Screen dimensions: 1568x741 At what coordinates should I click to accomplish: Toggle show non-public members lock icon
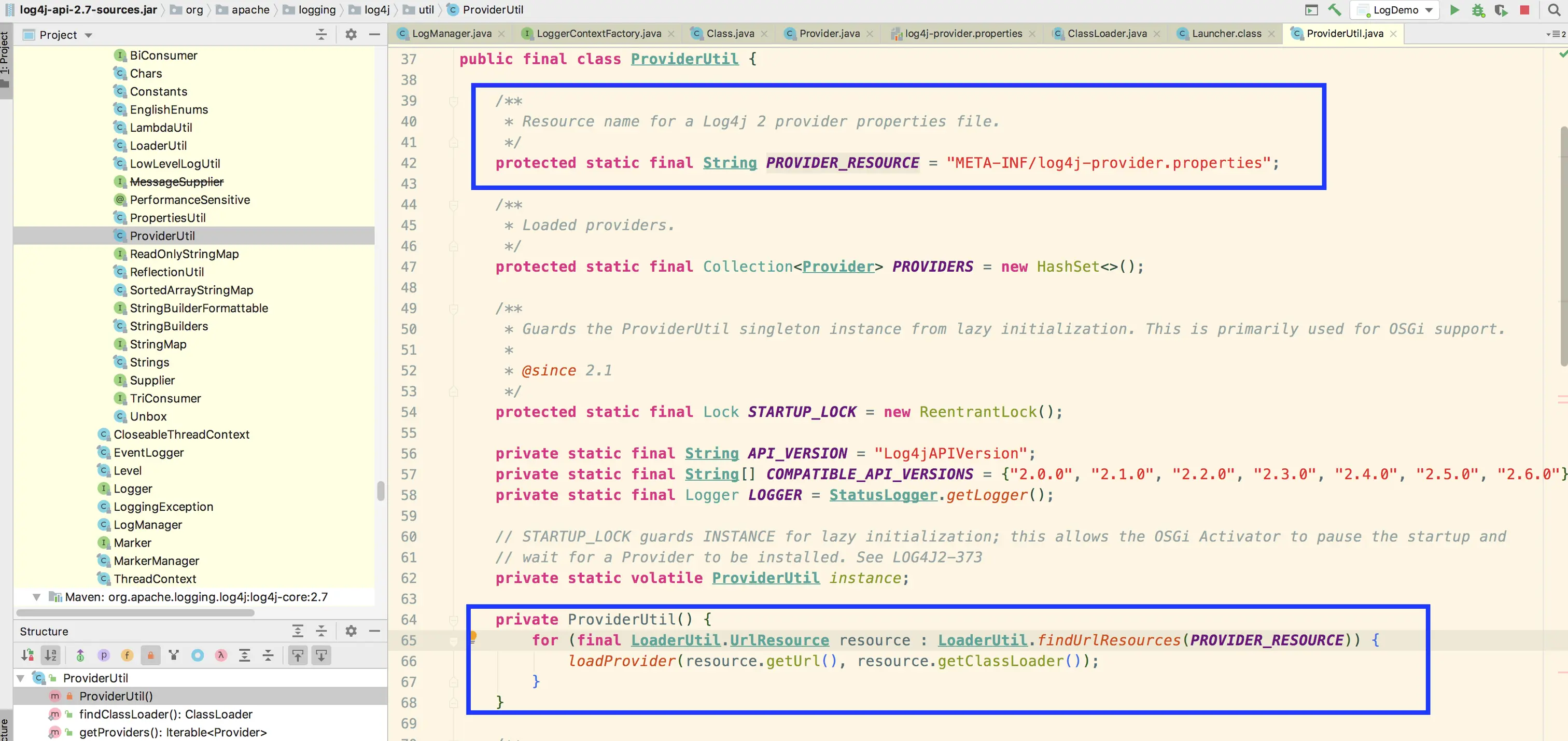tap(150, 655)
